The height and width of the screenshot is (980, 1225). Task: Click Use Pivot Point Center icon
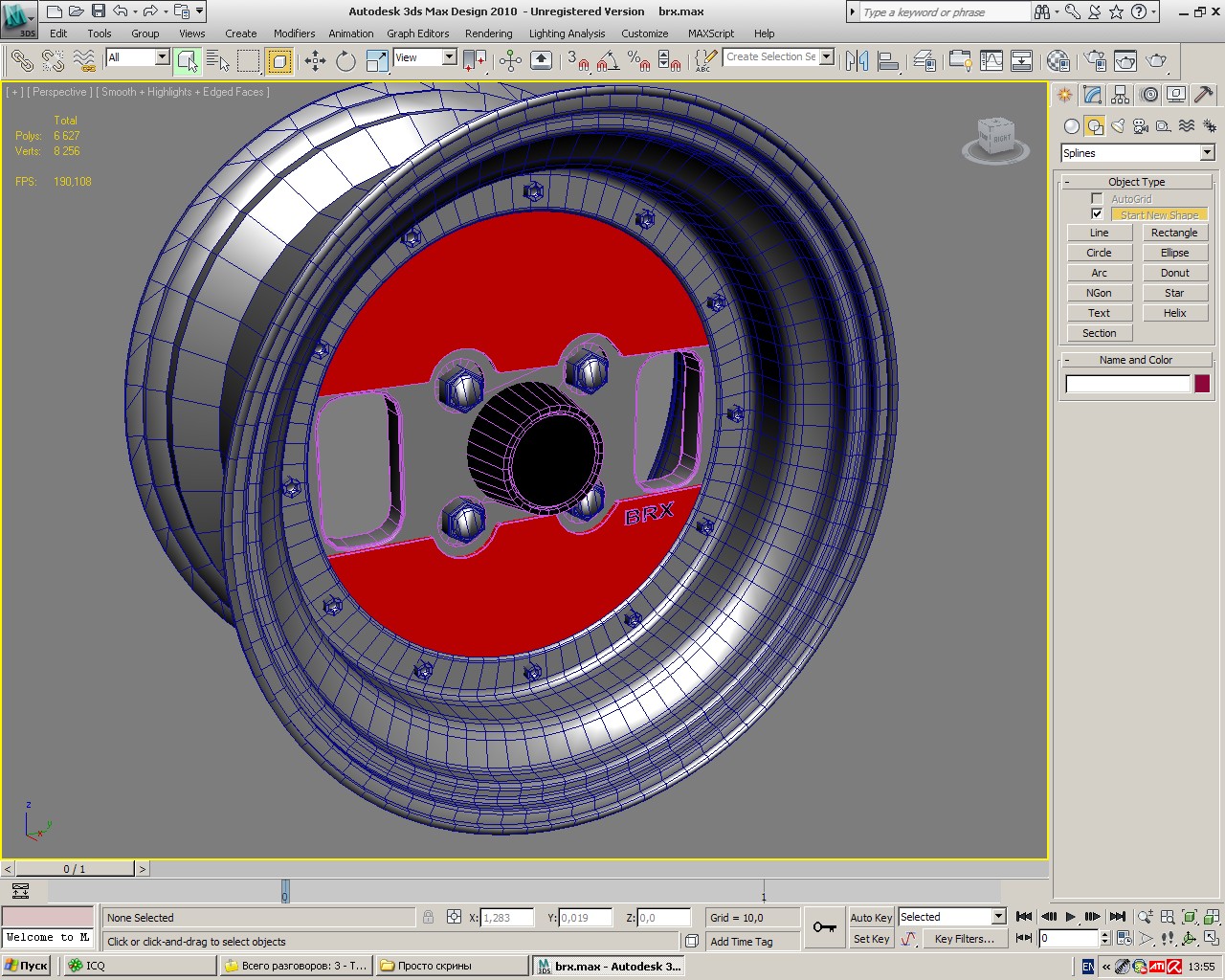coord(474,60)
